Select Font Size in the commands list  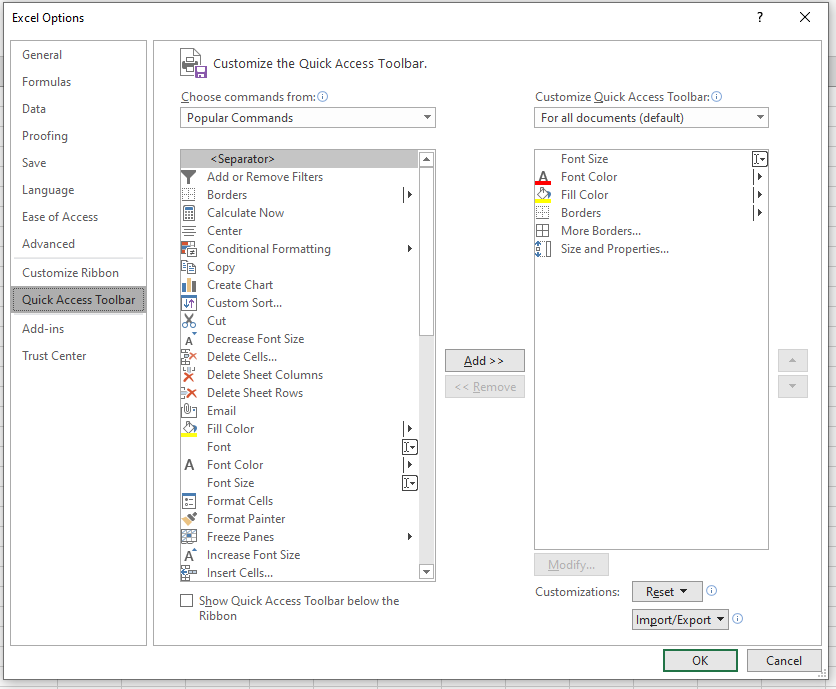click(299, 483)
